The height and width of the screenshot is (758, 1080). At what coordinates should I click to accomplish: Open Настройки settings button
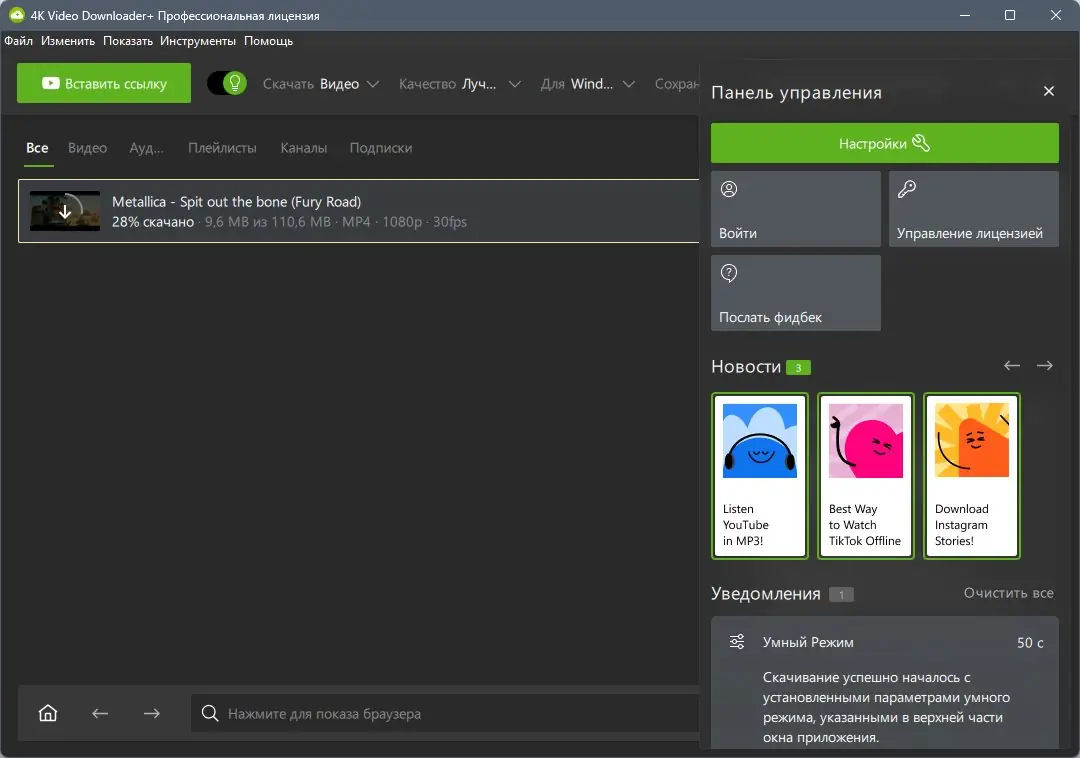[x=884, y=143]
